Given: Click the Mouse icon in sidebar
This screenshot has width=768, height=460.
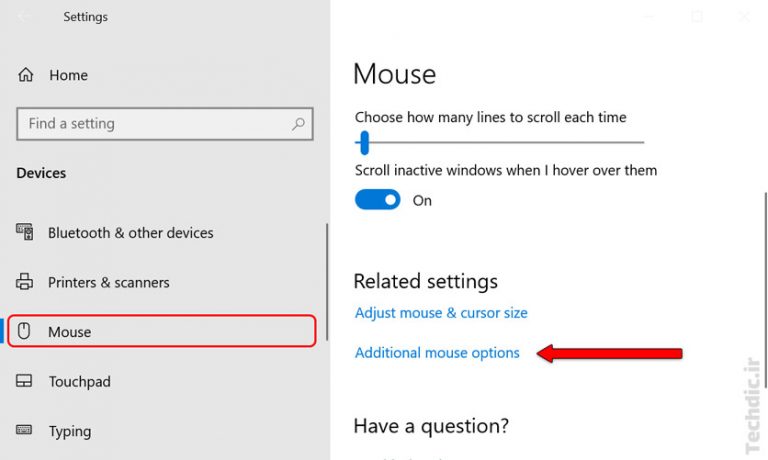Looking at the screenshot, I should pyautogui.click(x=26, y=332).
